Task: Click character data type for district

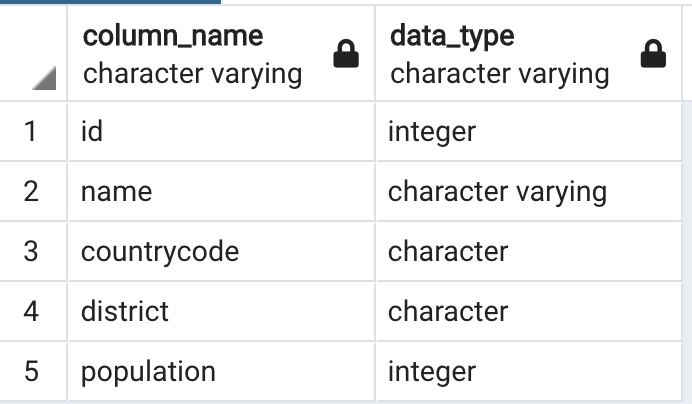Action: (529, 312)
